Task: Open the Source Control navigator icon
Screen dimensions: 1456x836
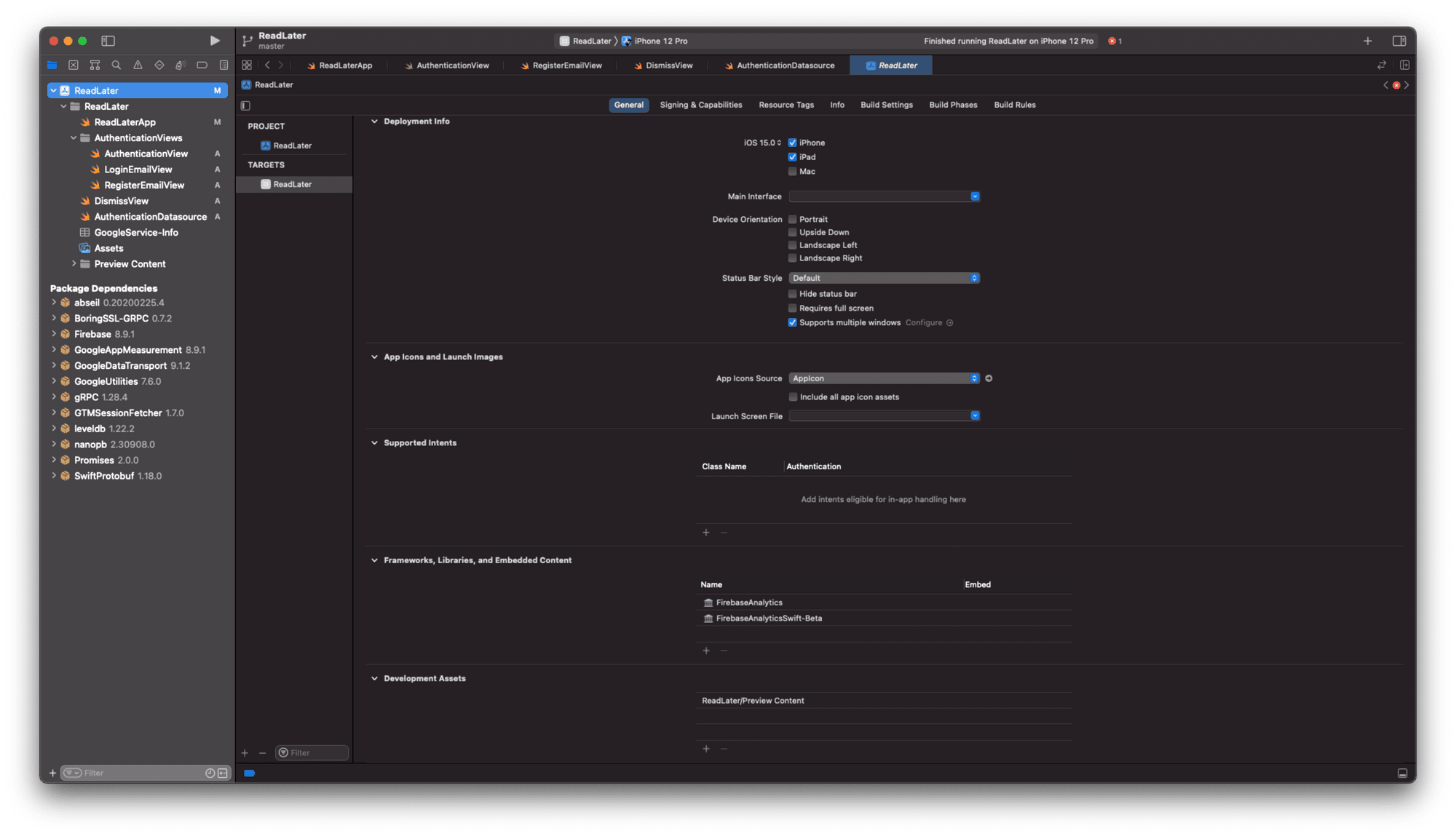Action: pyautogui.click(x=74, y=65)
